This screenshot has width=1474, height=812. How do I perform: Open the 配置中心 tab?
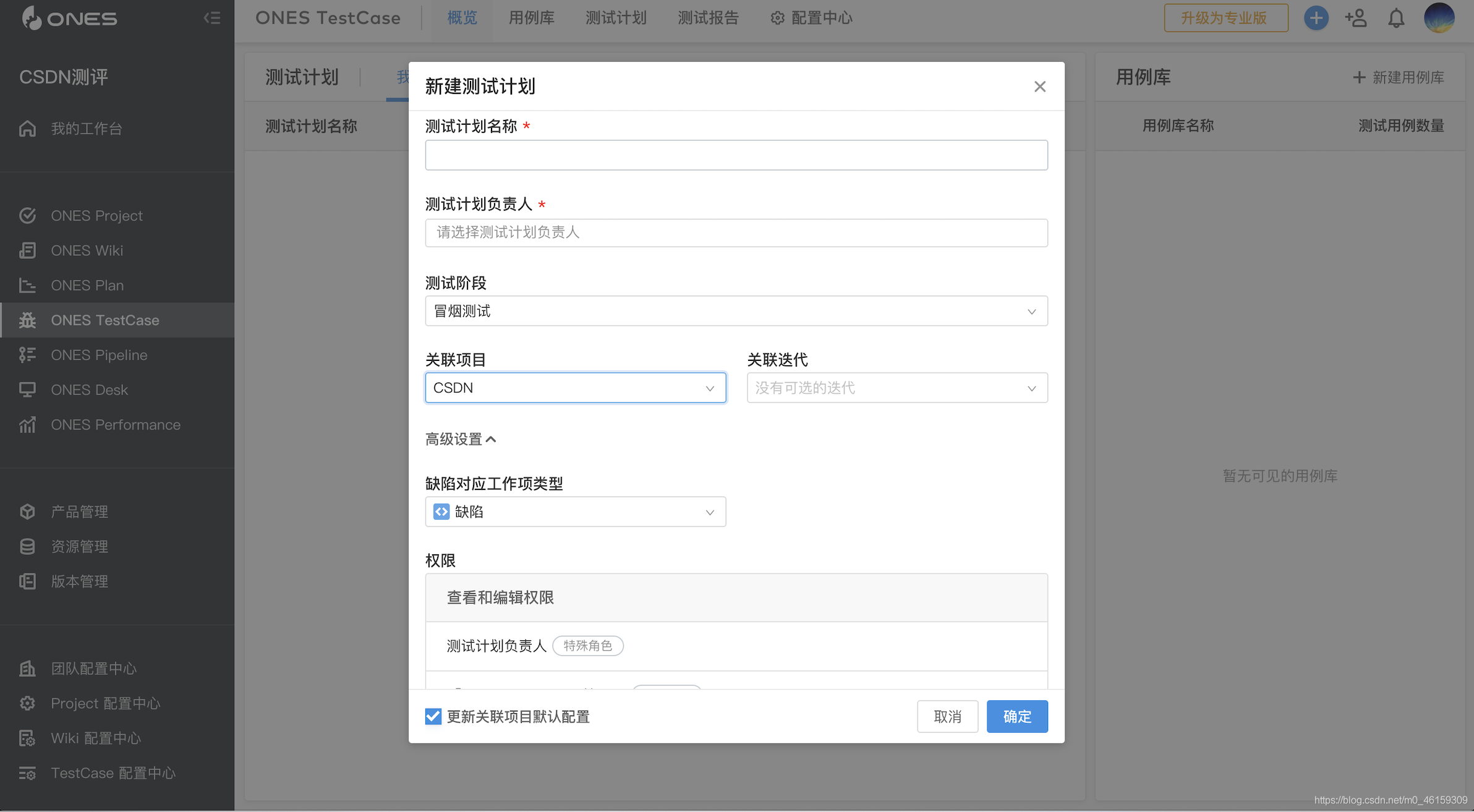pyautogui.click(x=811, y=18)
